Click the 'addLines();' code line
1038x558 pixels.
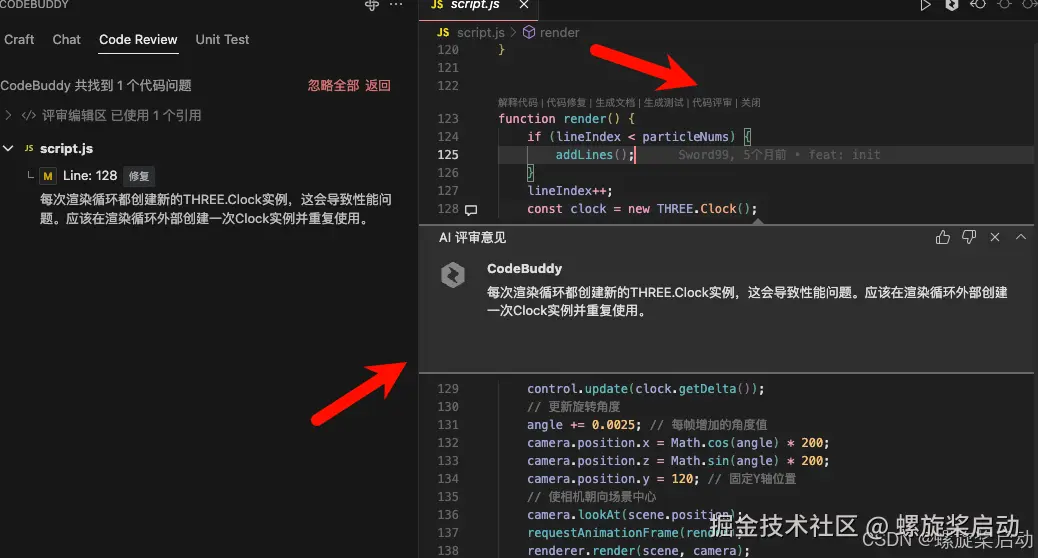[x=594, y=155]
